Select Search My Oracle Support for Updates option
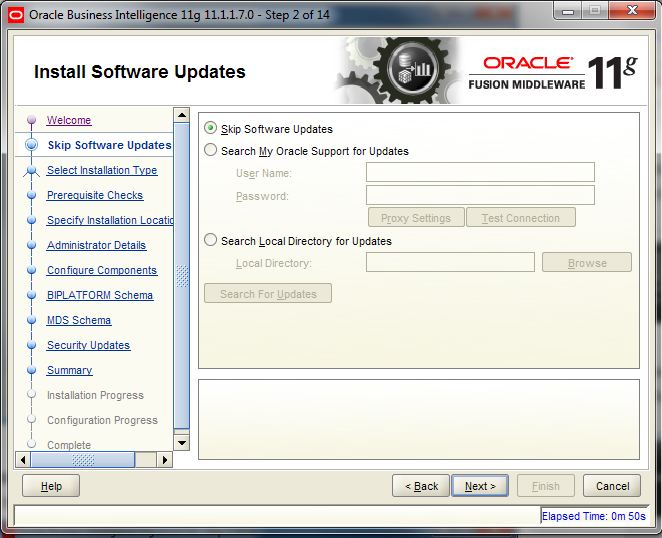662x538 pixels. 210,150
